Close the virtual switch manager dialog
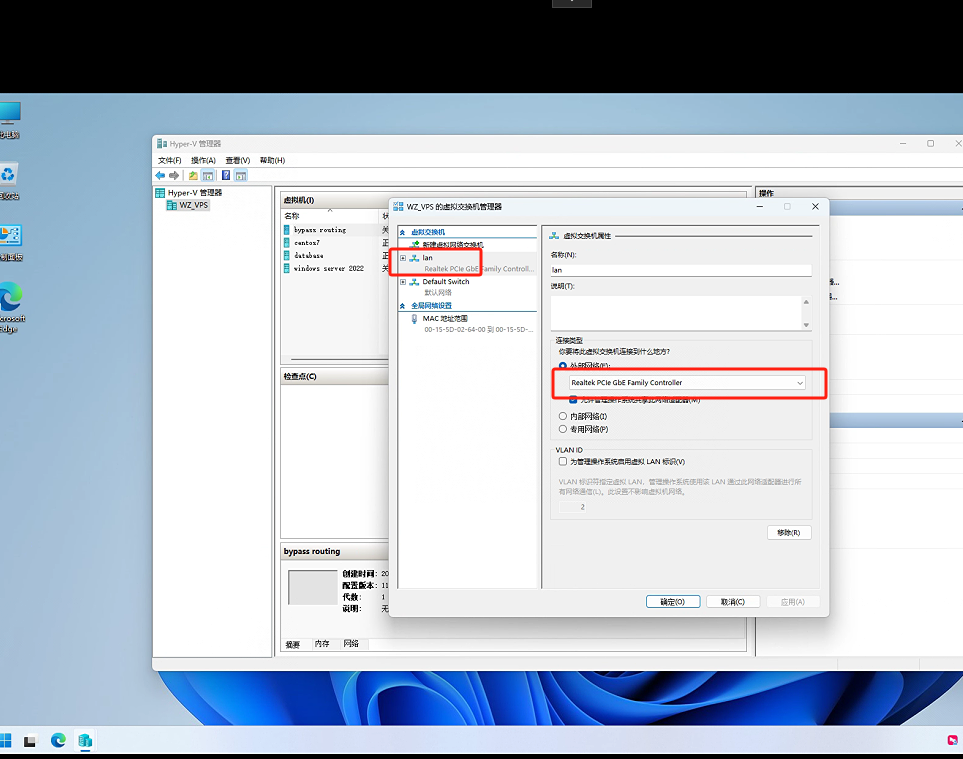Screen dimensions: 963x759 click(x=816, y=207)
